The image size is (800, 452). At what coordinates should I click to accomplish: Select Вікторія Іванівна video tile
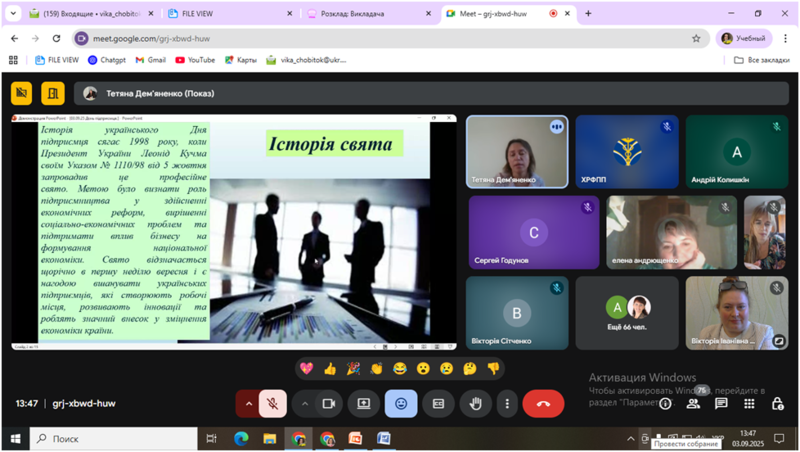coord(737,313)
